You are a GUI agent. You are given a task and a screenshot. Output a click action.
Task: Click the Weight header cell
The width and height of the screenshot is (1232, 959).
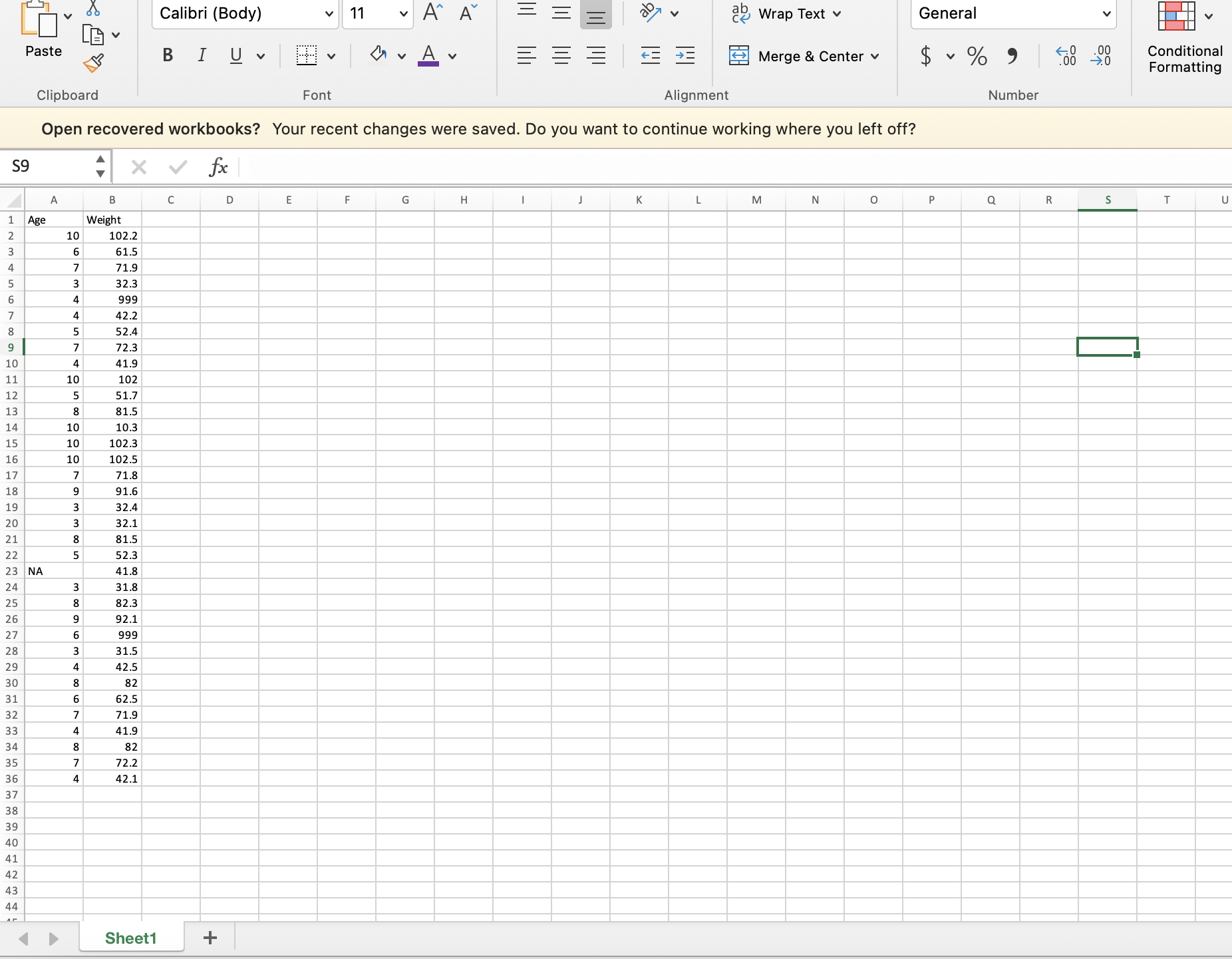pos(112,220)
